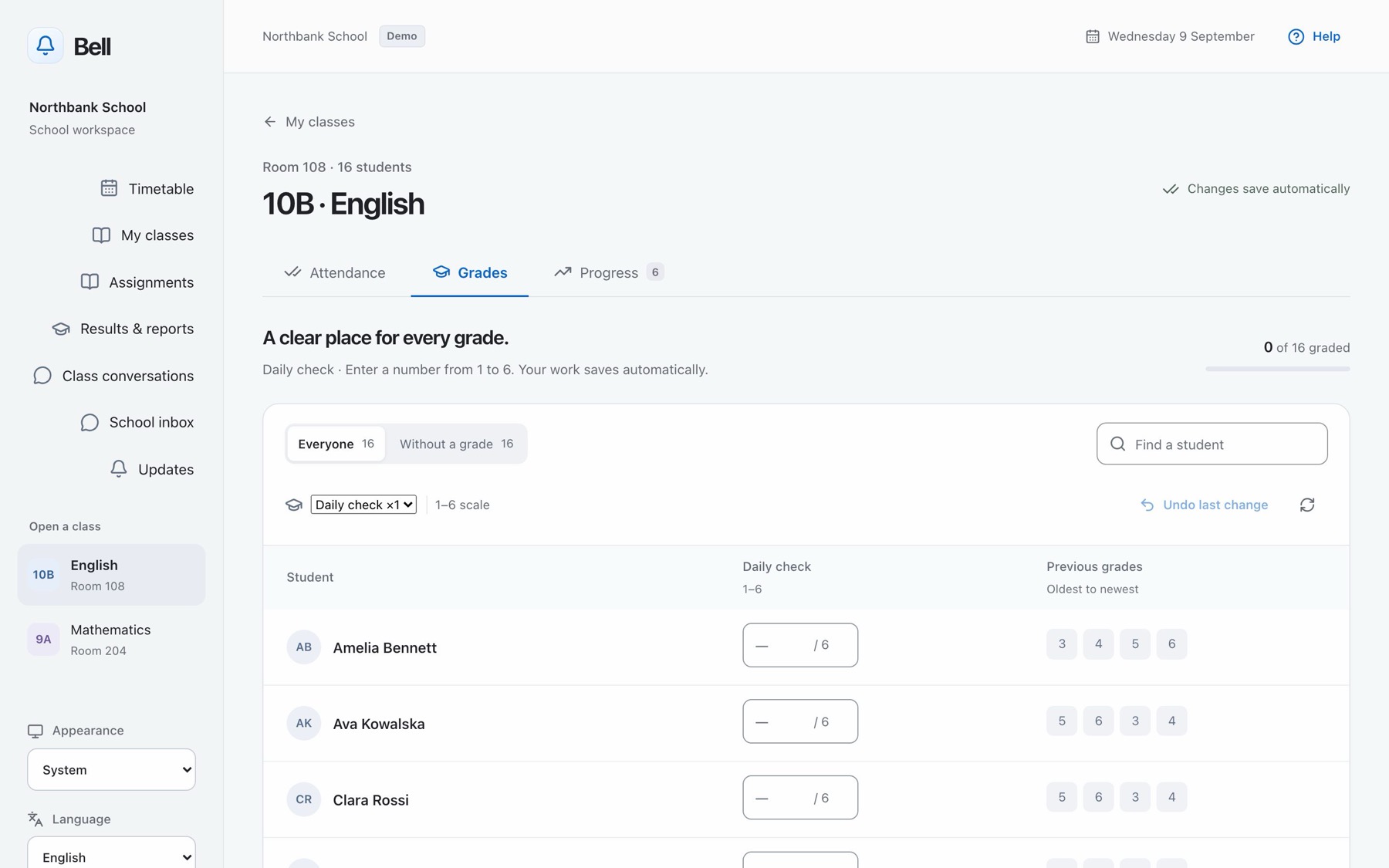
Task: Switch to the Grades tab
Action: click(469, 272)
